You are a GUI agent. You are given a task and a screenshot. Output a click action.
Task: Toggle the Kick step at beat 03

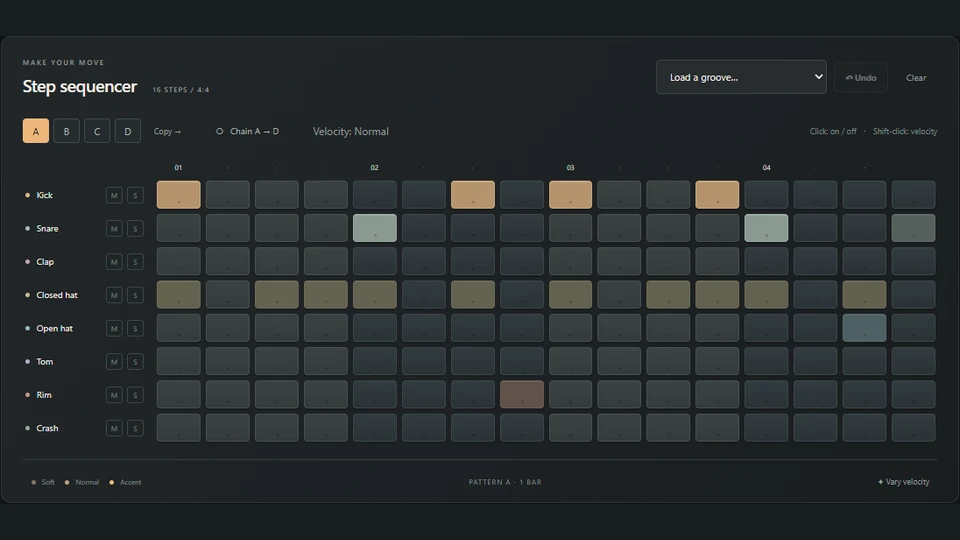click(x=571, y=195)
